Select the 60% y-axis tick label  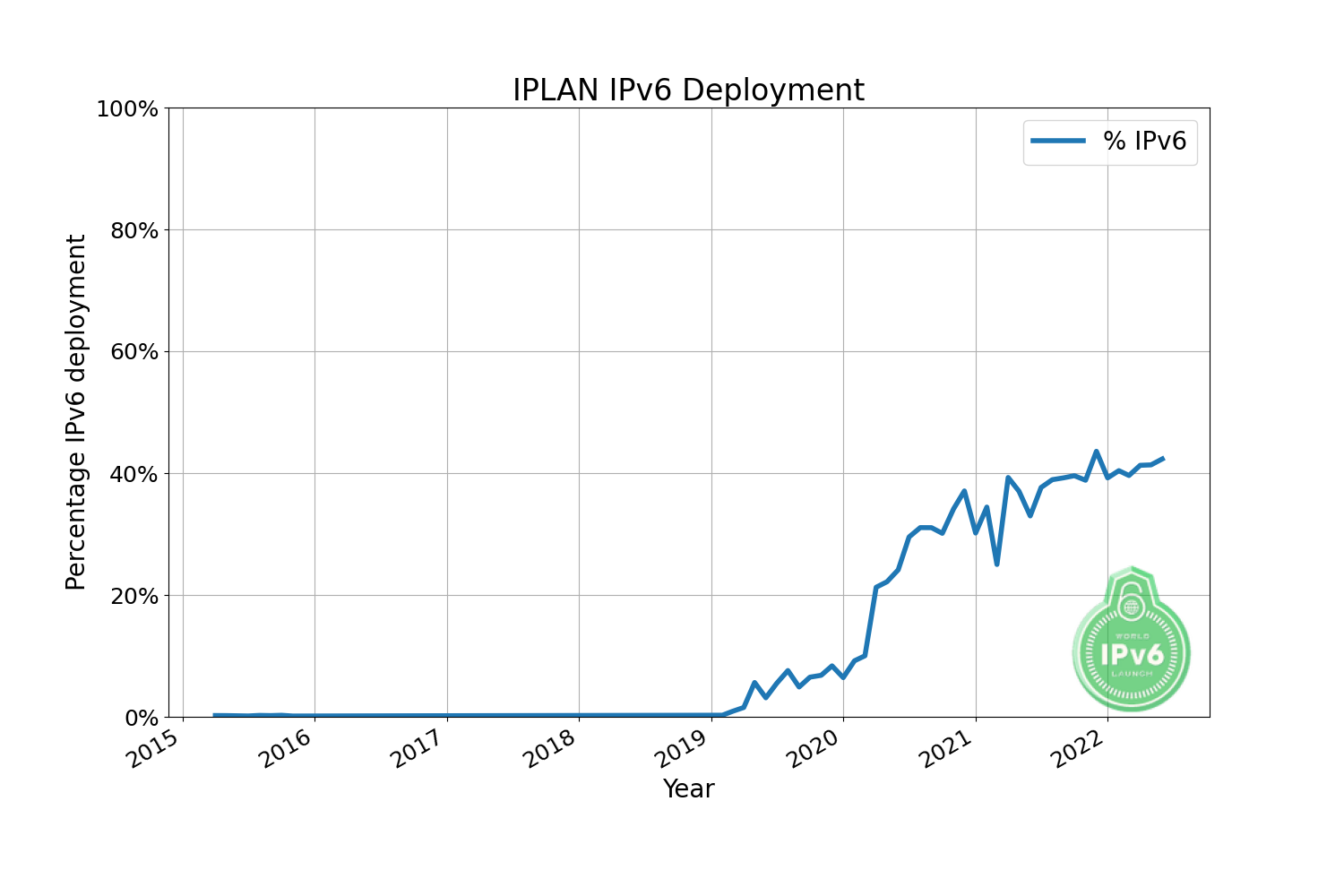pyautogui.click(x=133, y=352)
